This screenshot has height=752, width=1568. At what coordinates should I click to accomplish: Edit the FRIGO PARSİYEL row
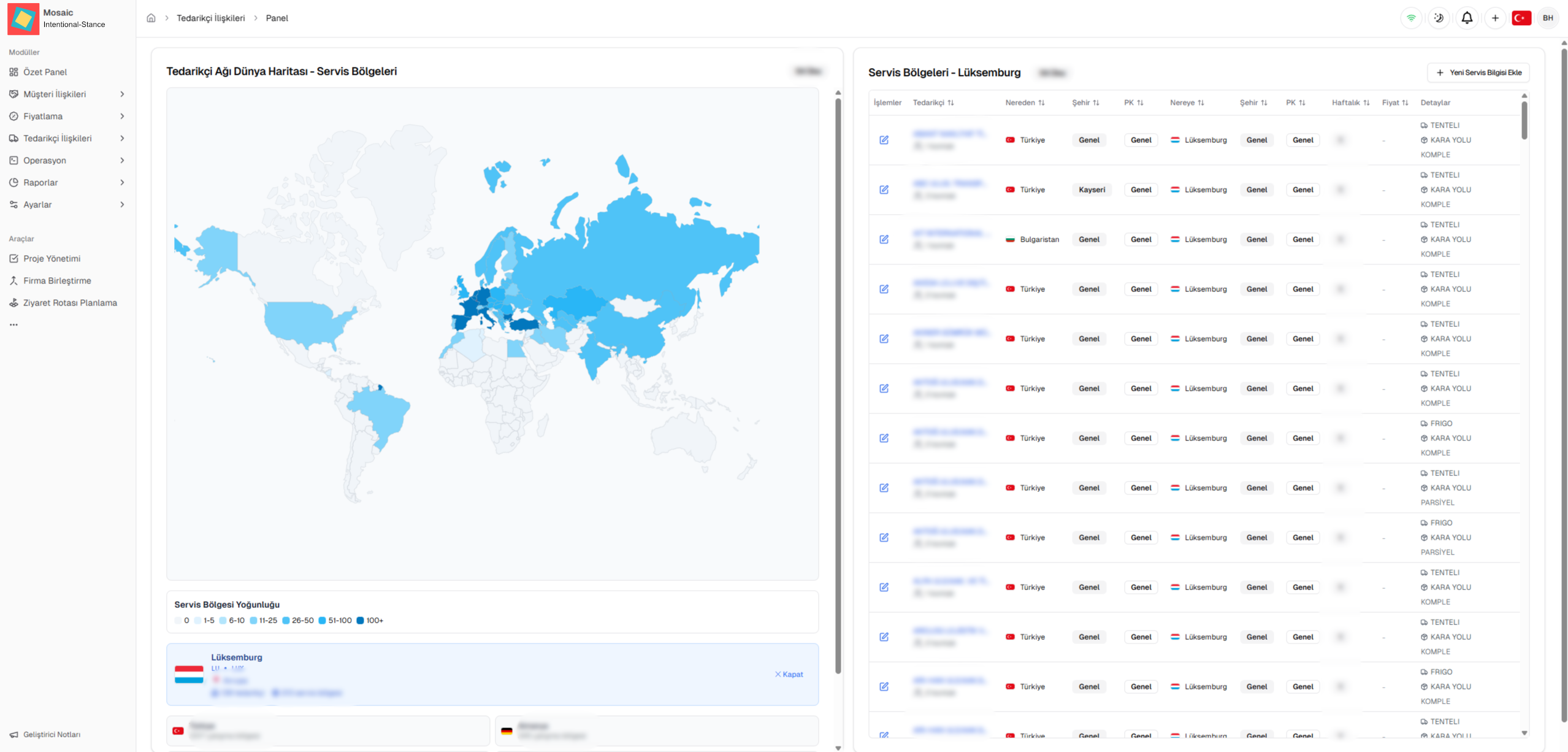[x=884, y=537]
